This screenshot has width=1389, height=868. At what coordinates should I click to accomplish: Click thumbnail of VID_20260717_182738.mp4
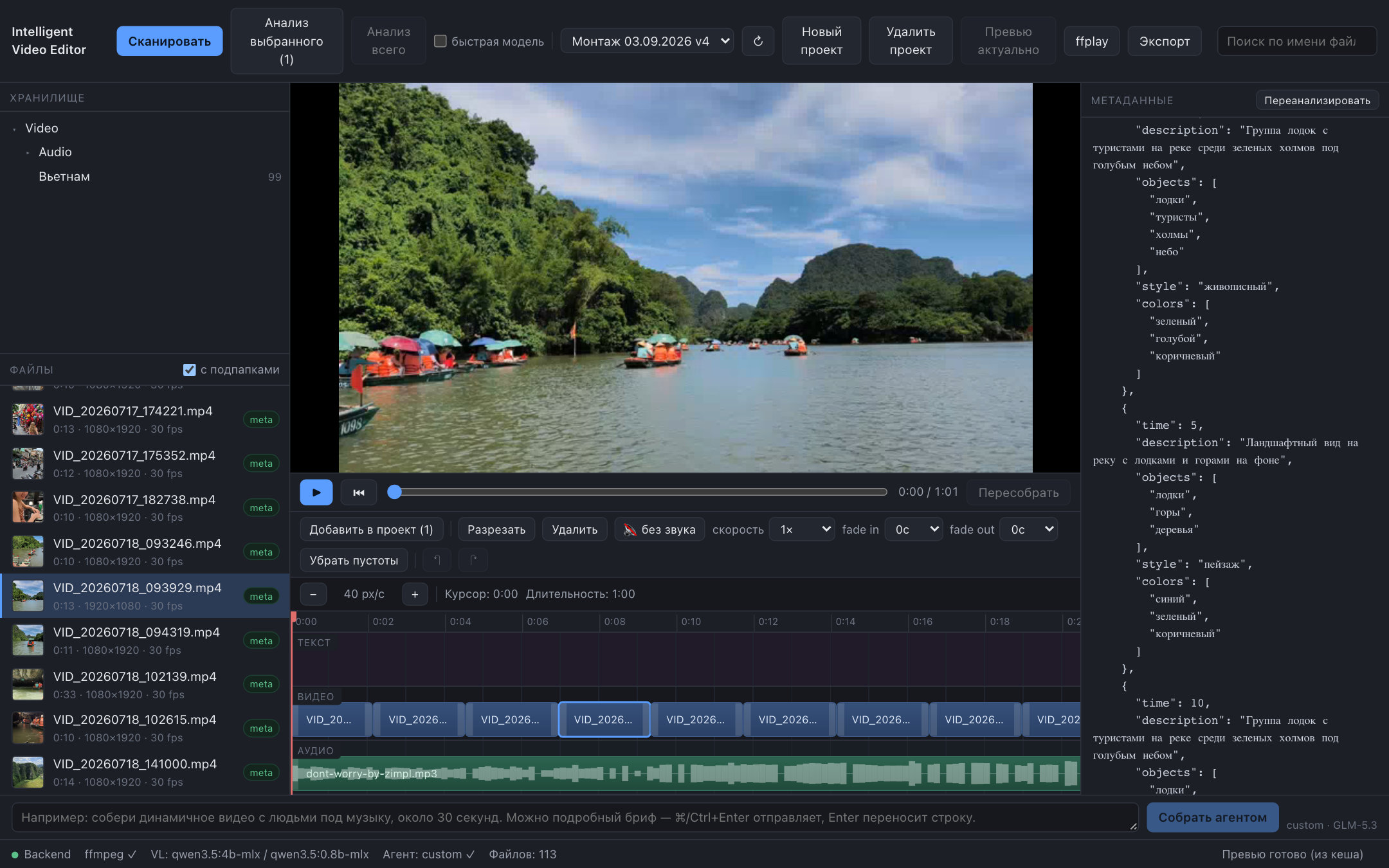coord(28,507)
